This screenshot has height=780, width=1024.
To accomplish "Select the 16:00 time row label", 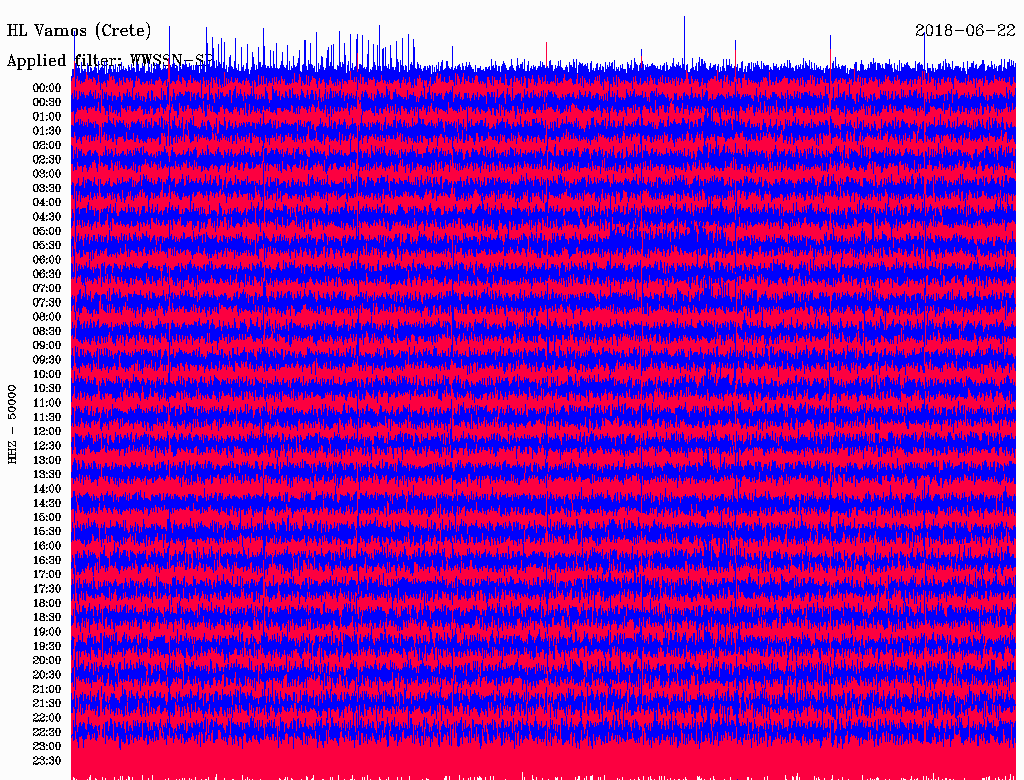I will coord(46,546).
